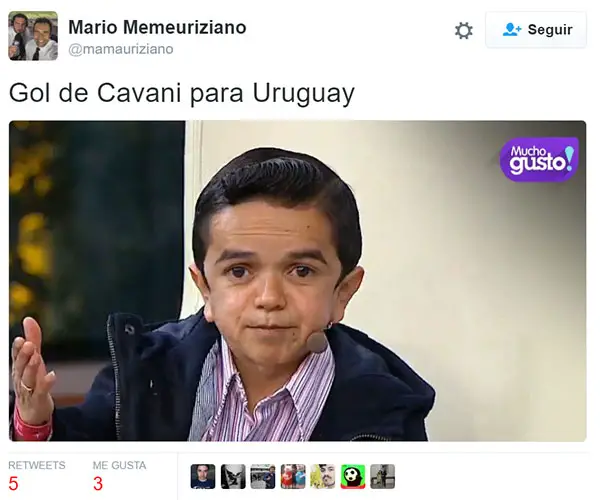View the 5 retweets count
This screenshot has height=500, width=600.
point(13,484)
